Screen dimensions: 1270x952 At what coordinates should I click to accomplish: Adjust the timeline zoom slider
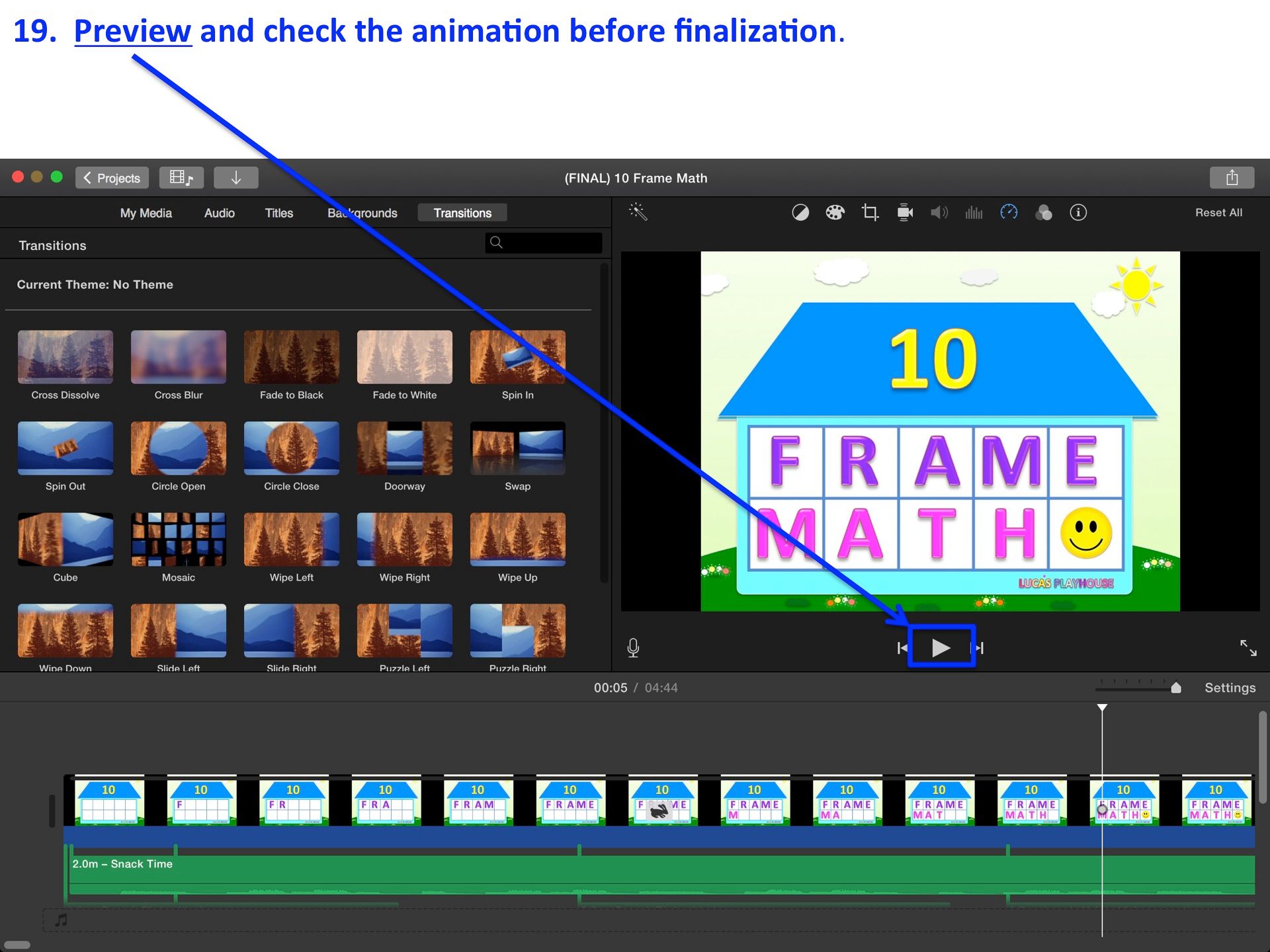tap(1175, 687)
